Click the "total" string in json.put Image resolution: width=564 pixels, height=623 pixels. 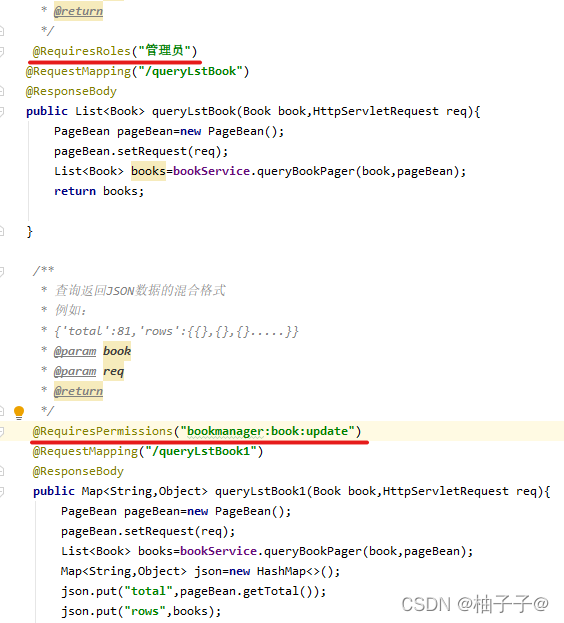149,592
